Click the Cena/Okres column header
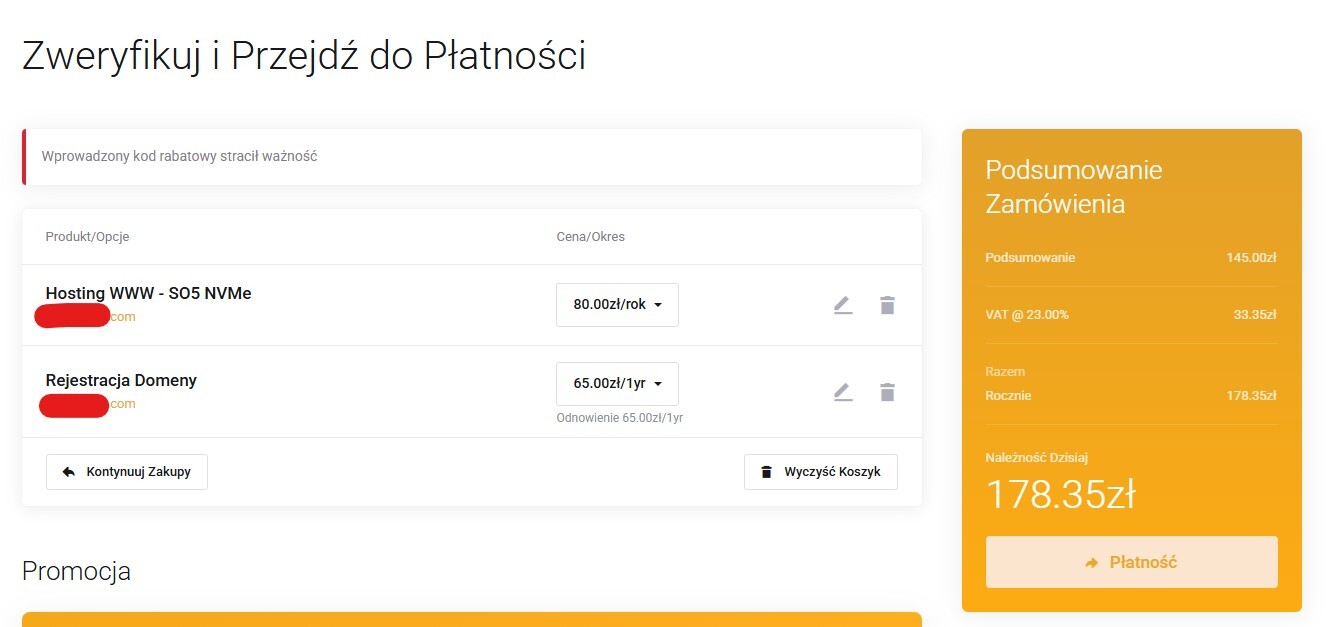1339x627 pixels. [x=590, y=237]
